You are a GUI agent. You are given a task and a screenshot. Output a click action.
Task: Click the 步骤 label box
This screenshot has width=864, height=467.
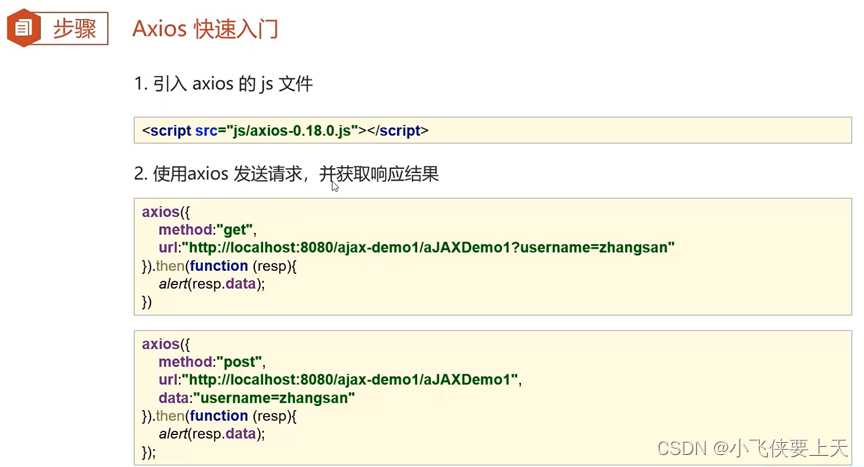(74, 28)
